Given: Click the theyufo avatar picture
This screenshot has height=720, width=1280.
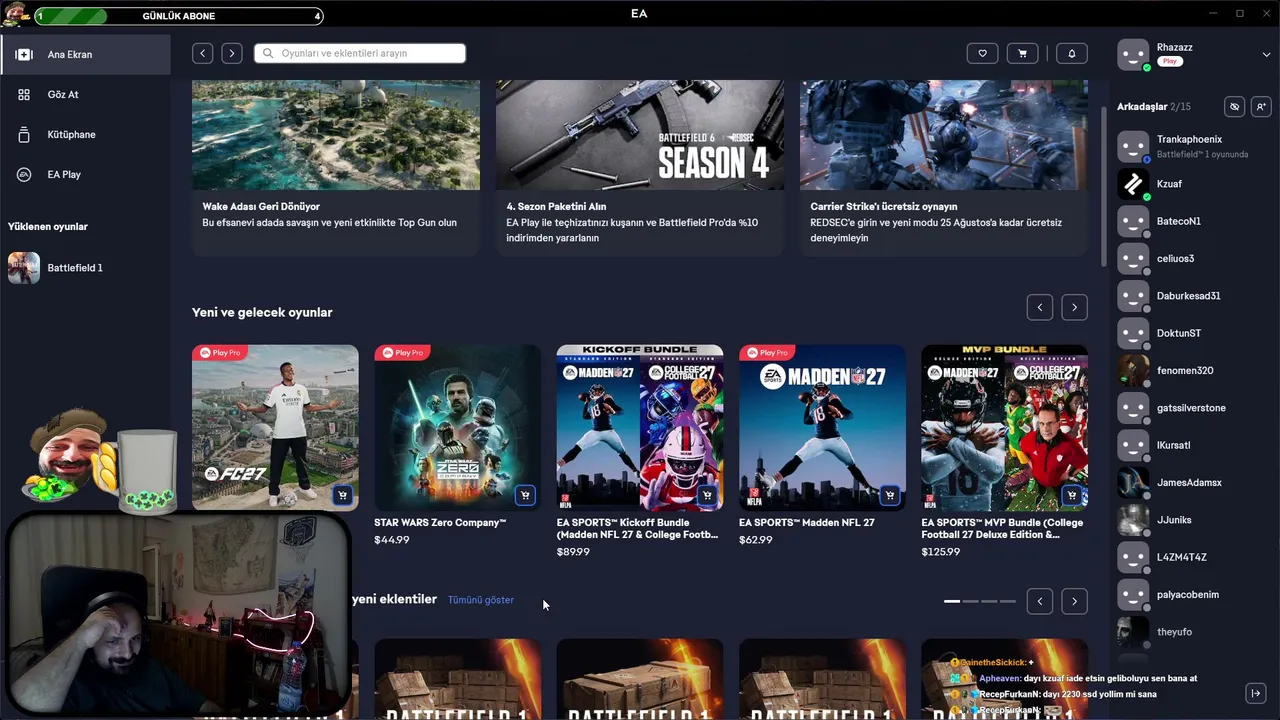Looking at the screenshot, I should coord(1133,632).
